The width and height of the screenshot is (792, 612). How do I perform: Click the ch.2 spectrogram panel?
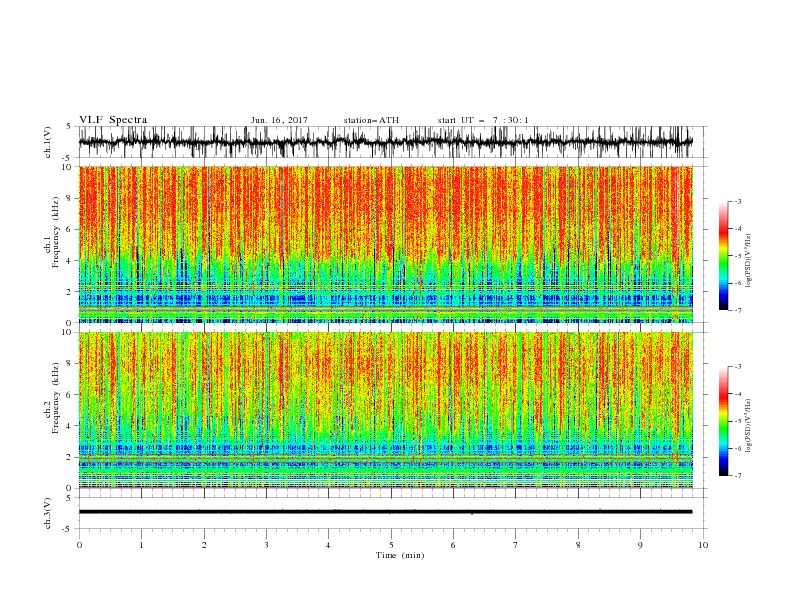pyautogui.click(x=386, y=410)
